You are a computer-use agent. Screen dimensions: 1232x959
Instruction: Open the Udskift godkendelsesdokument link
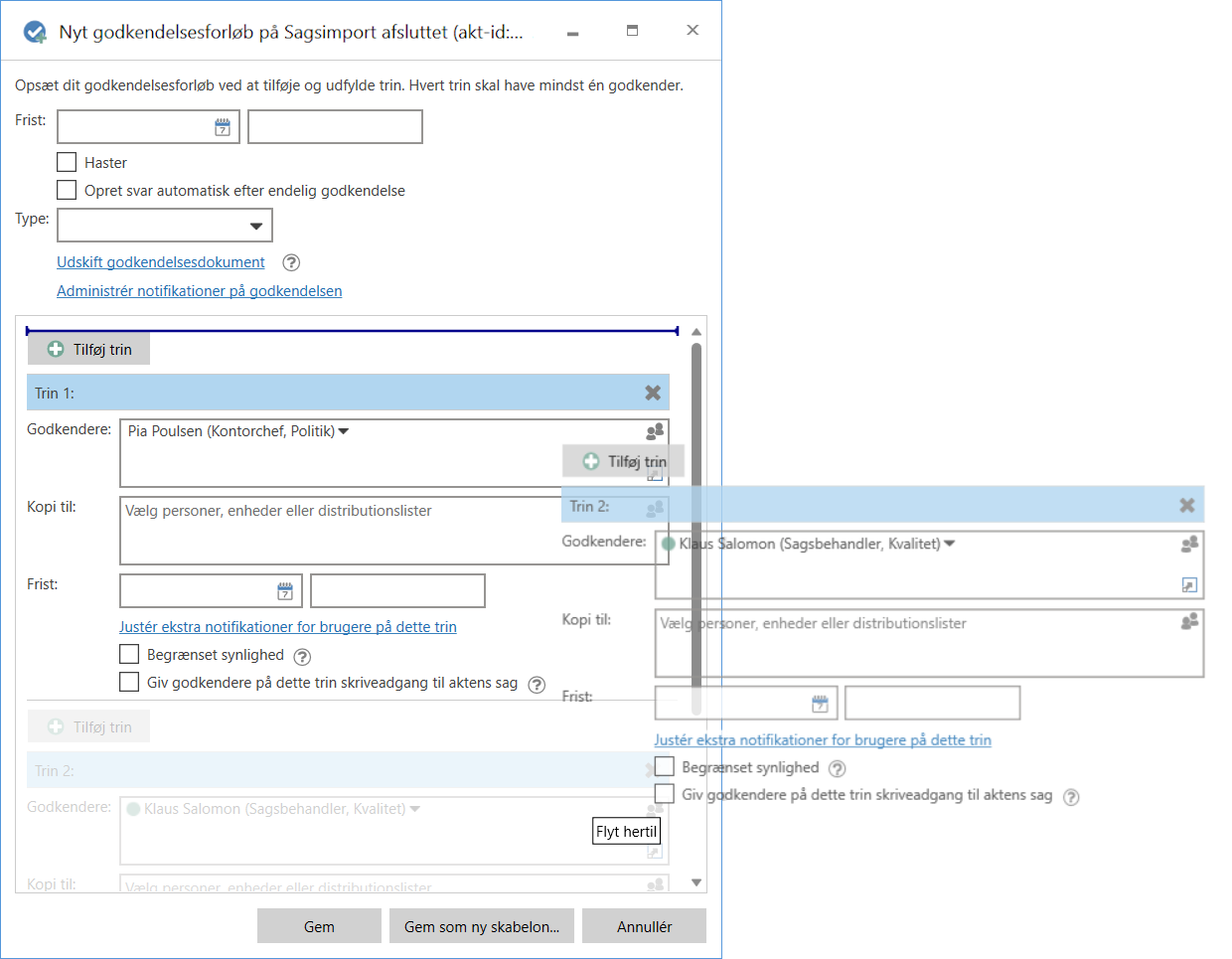[x=161, y=262]
